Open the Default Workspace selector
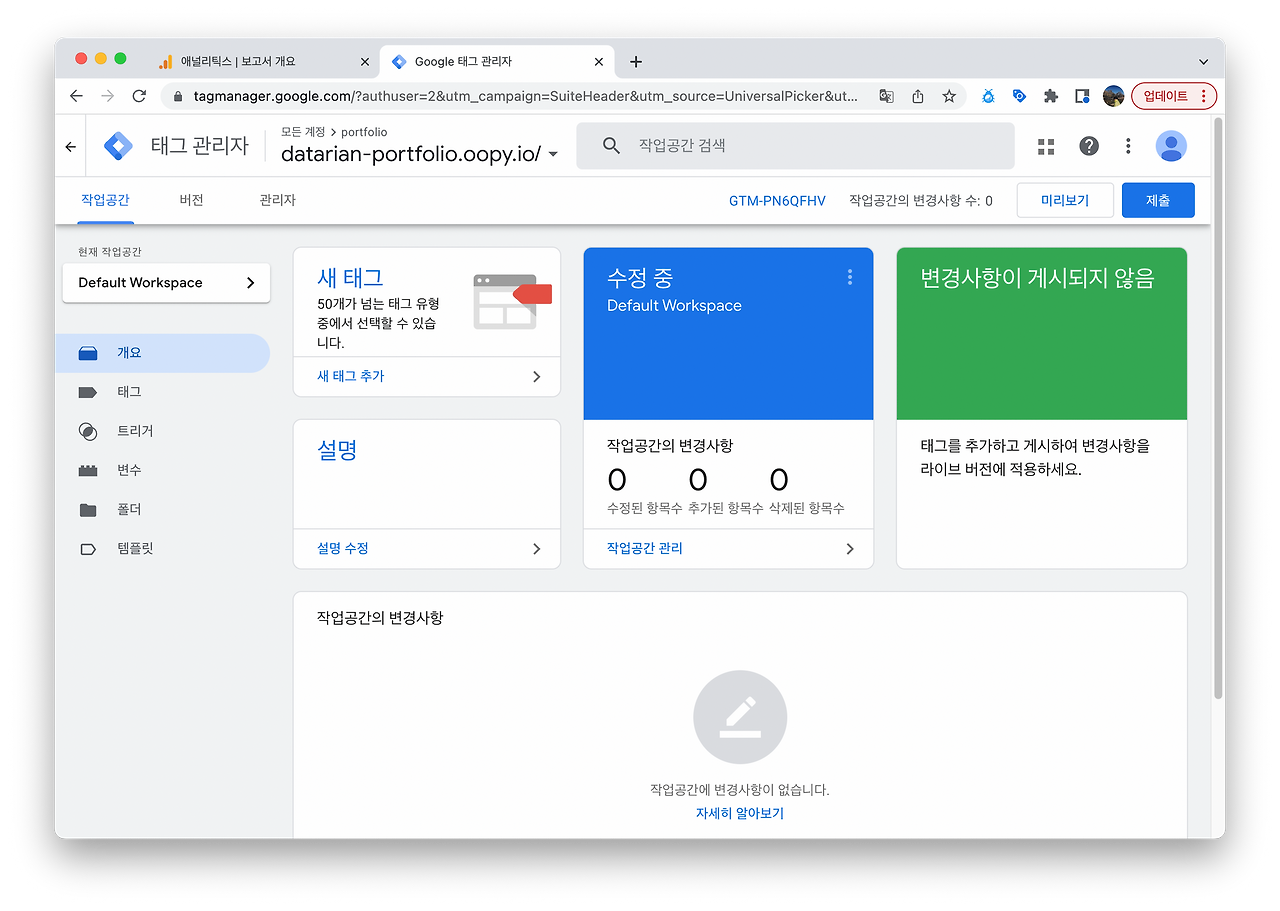Image resolution: width=1280 pixels, height=911 pixels. pyautogui.click(x=166, y=283)
